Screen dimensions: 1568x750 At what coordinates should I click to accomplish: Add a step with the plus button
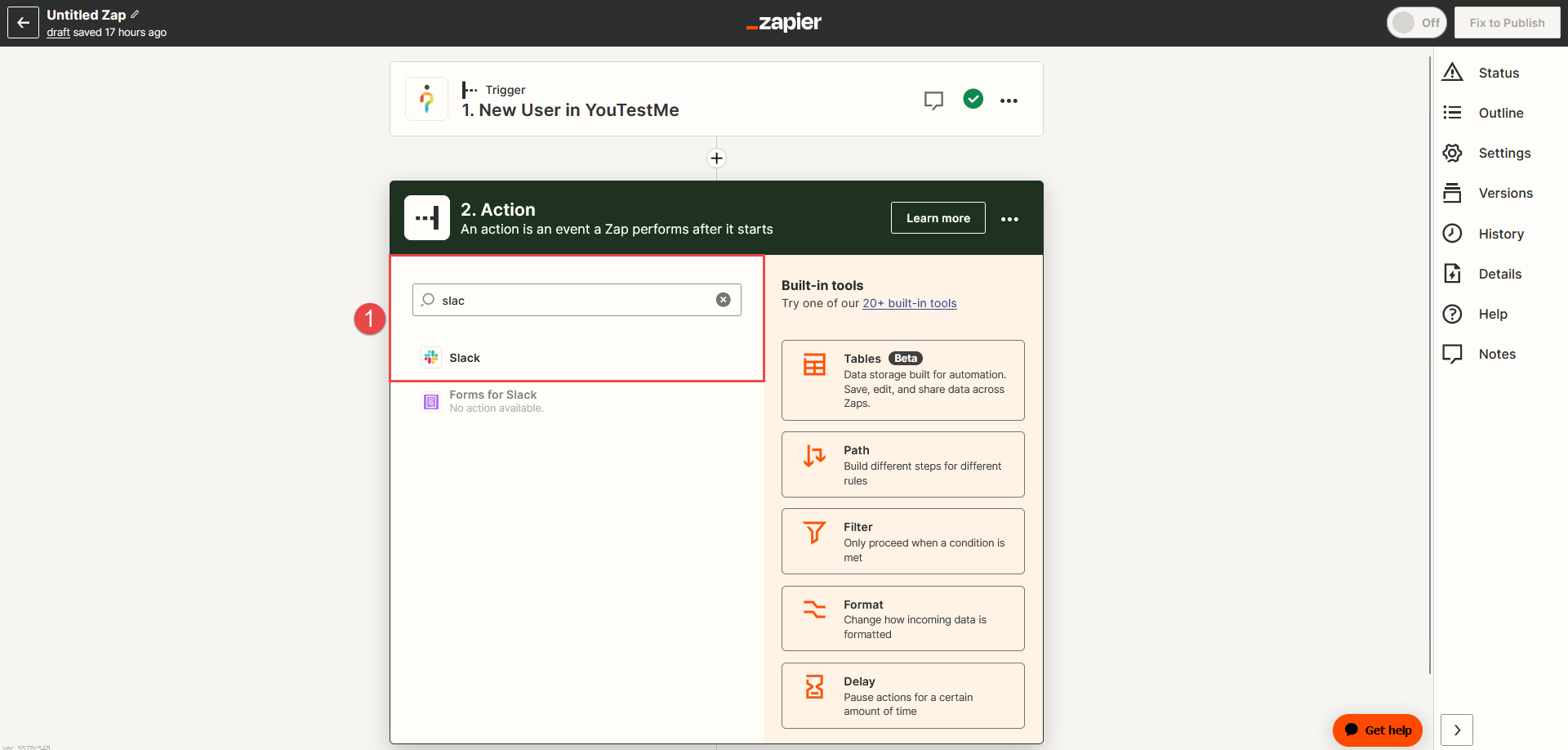coord(716,158)
